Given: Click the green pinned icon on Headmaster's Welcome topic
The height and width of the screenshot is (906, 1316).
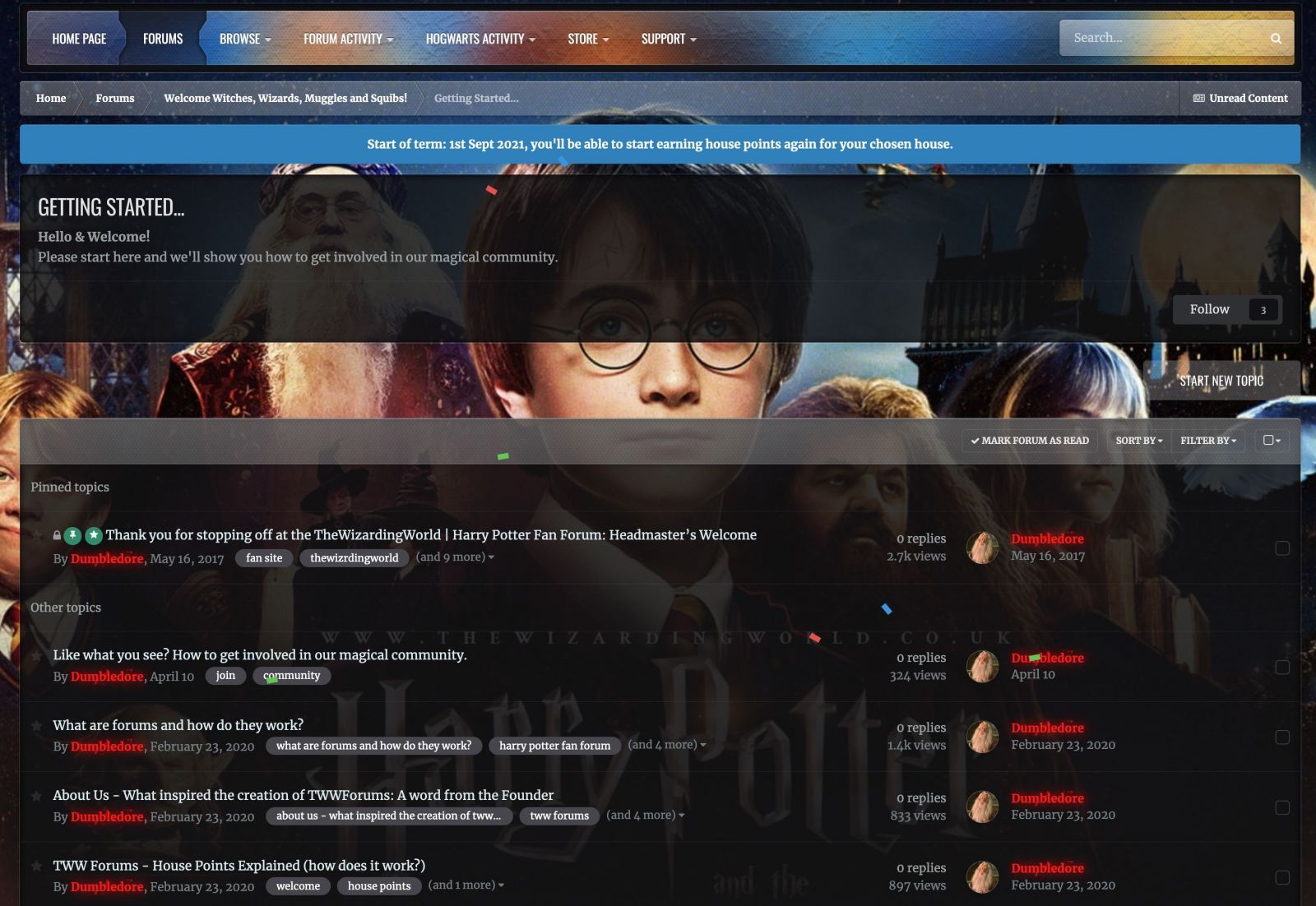Looking at the screenshot, I should point(72,535).
